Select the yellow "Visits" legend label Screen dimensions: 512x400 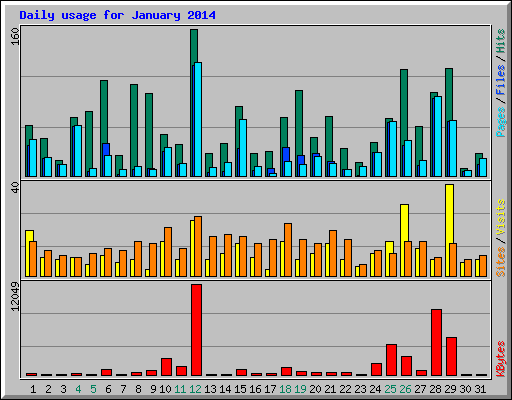pyautogui.click(x=501, y=217)
